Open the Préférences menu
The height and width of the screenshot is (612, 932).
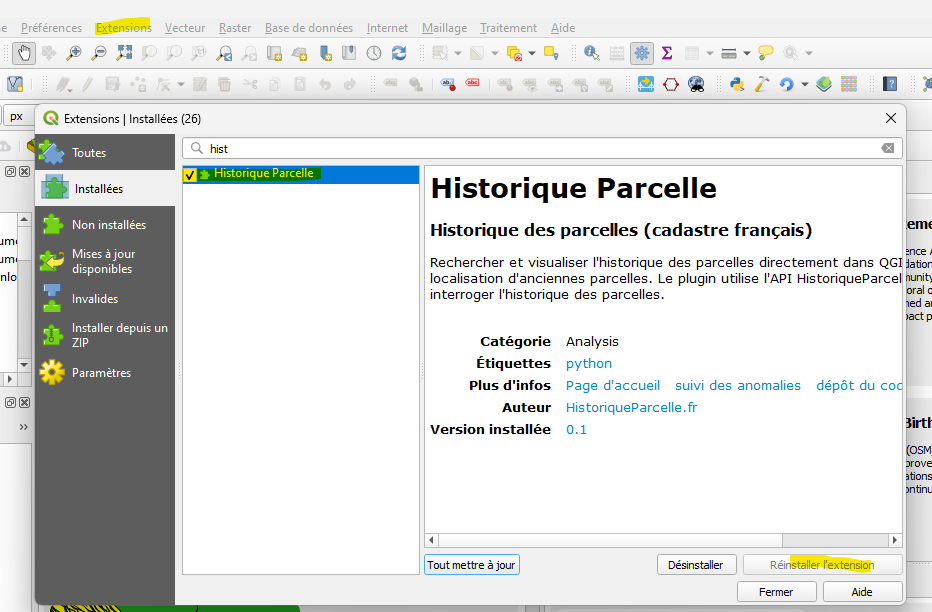(x=51, y=28)
